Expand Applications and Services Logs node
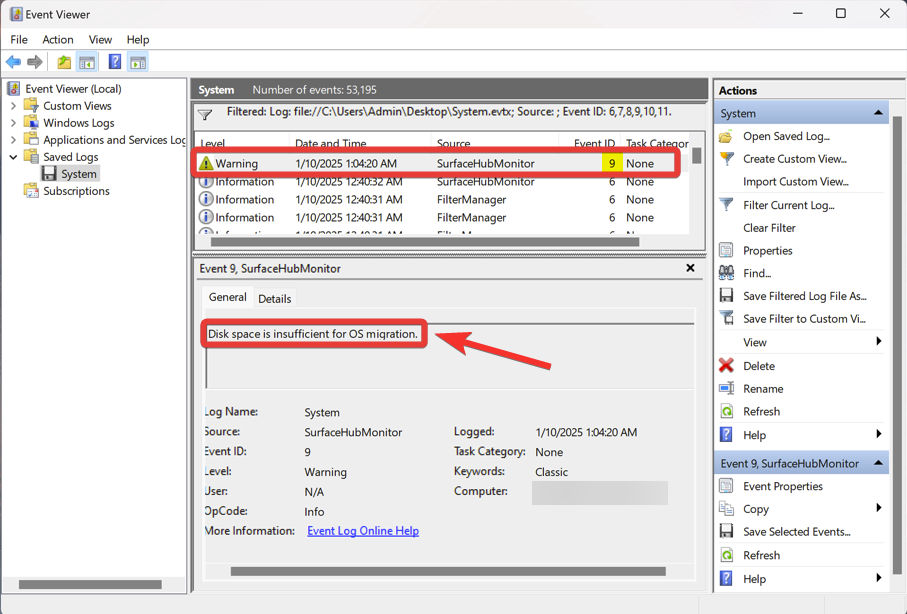Viewport: 907px width, 614px height. click(13, 139)
